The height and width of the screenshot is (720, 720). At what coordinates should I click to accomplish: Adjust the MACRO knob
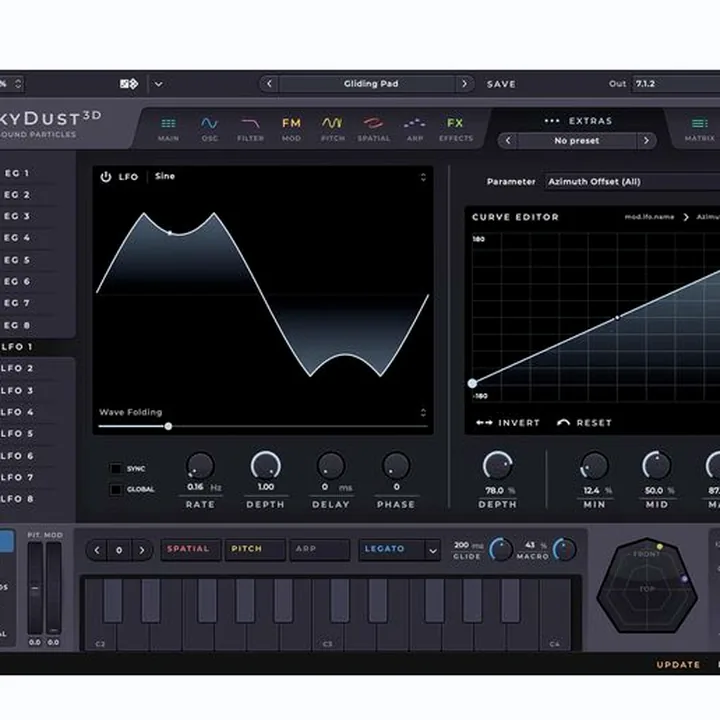coord(564,550)
